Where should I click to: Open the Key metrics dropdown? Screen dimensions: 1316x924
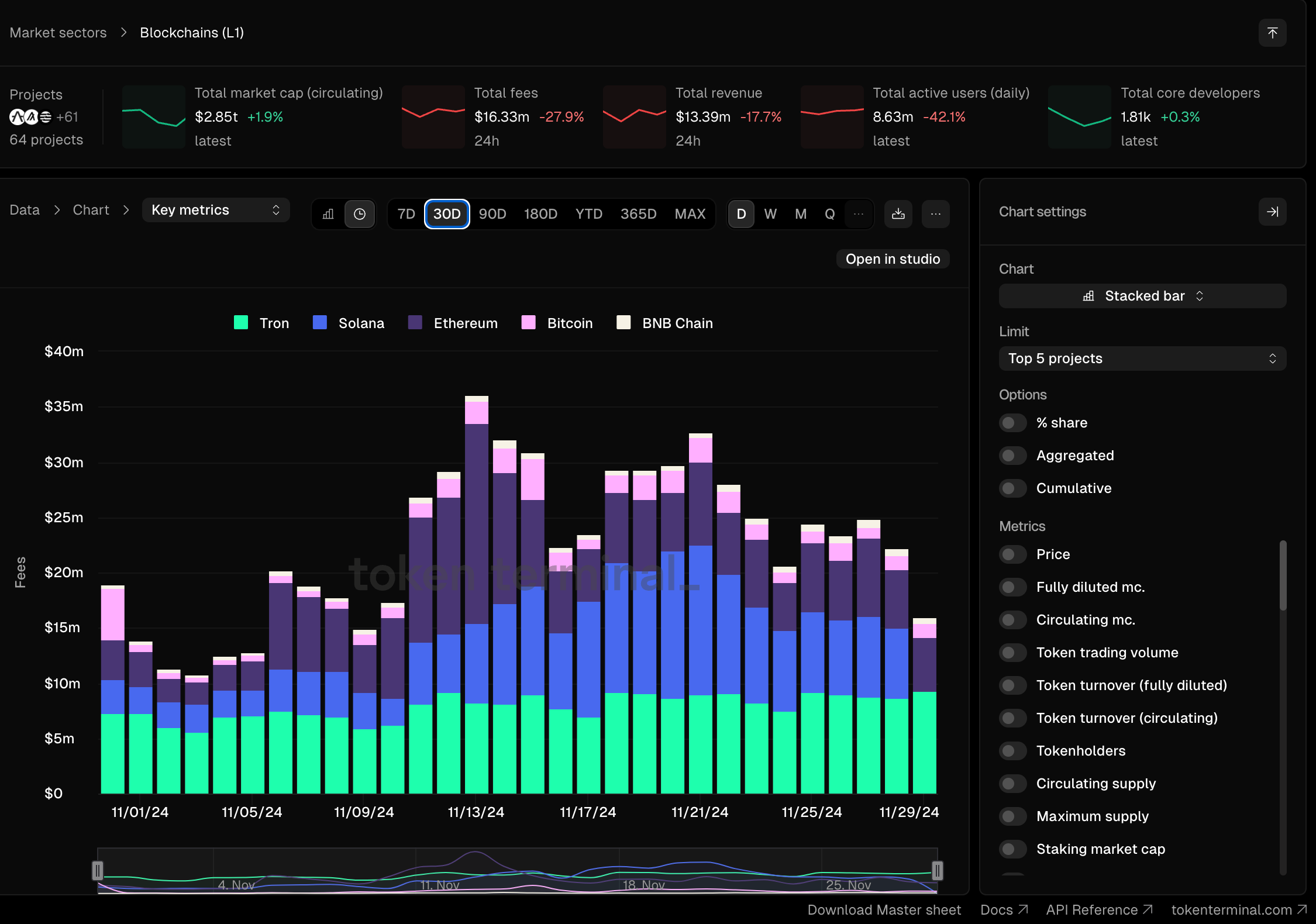click(216, 210)
